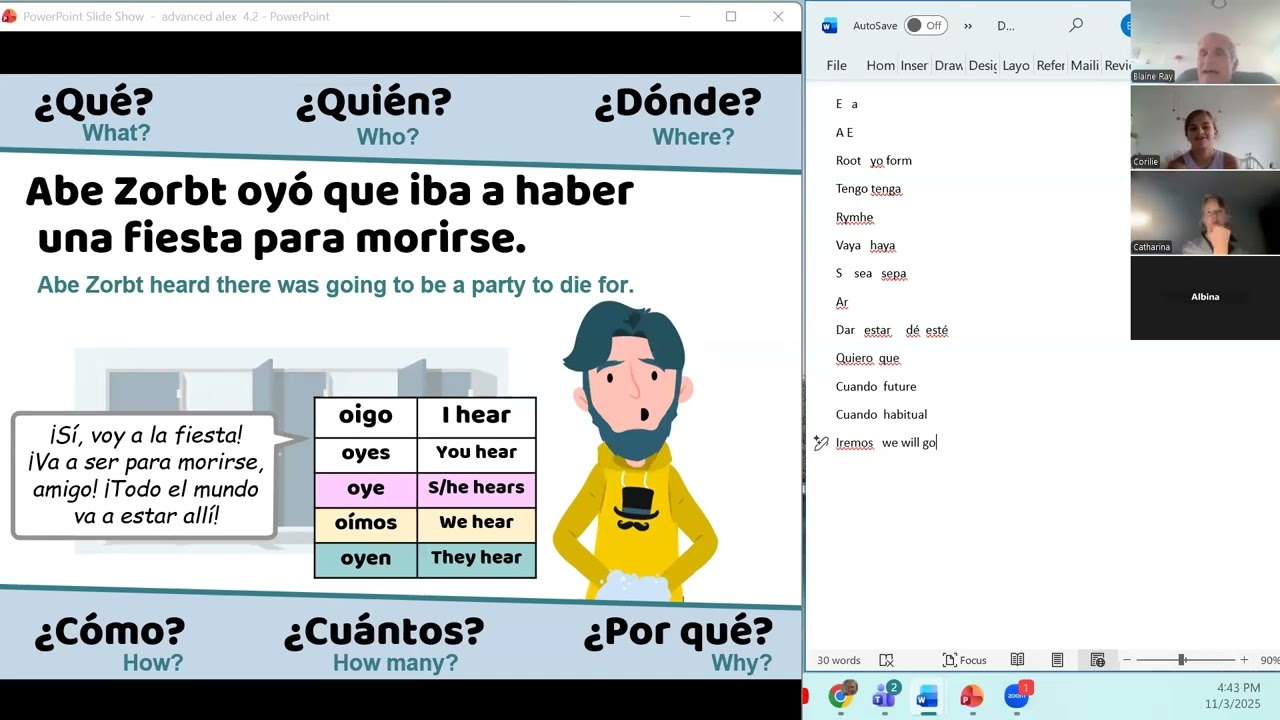Click the '¿Cómo?' question word on slide
The image size is (1280, 720).
pos(110,632)
